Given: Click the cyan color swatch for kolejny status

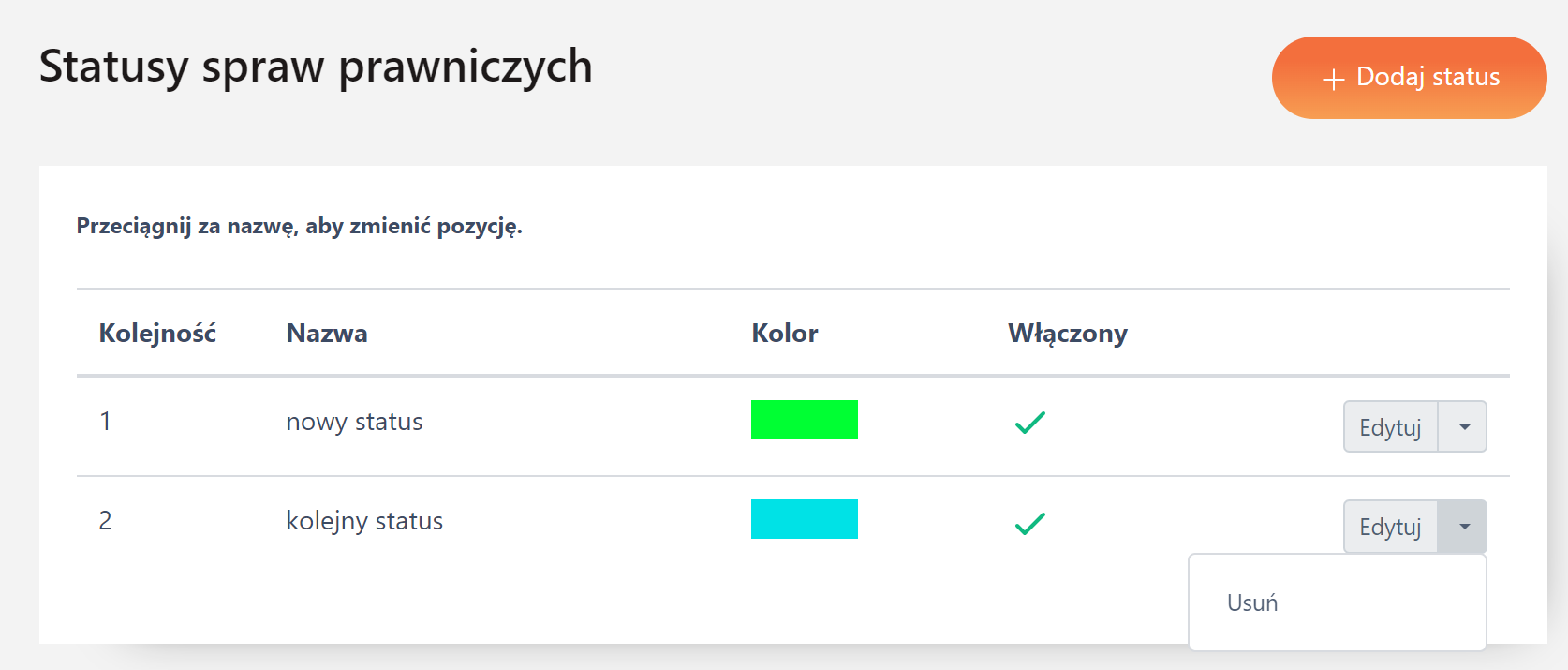Looking at the screenshot, I should point(804,519).
